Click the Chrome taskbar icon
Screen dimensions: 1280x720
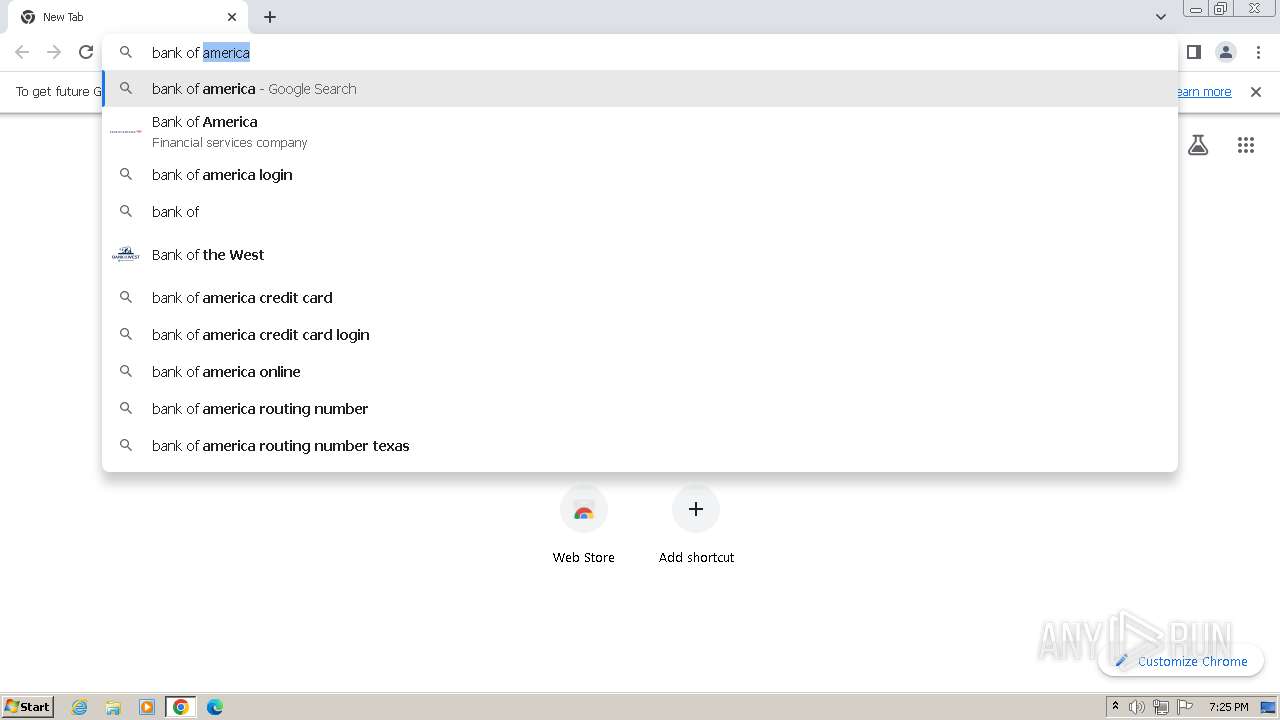click(181, 707)
